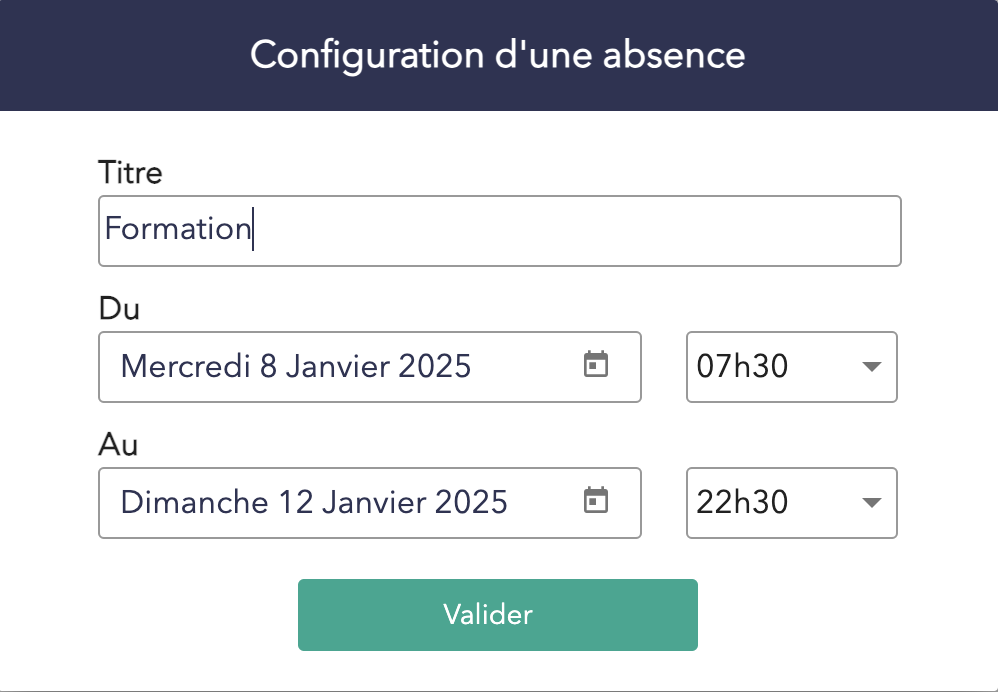Select the Dimanche 12 Janvier 2025 date text
The width and height of the screenshot is (998, 692).
[x=313, y=501]
